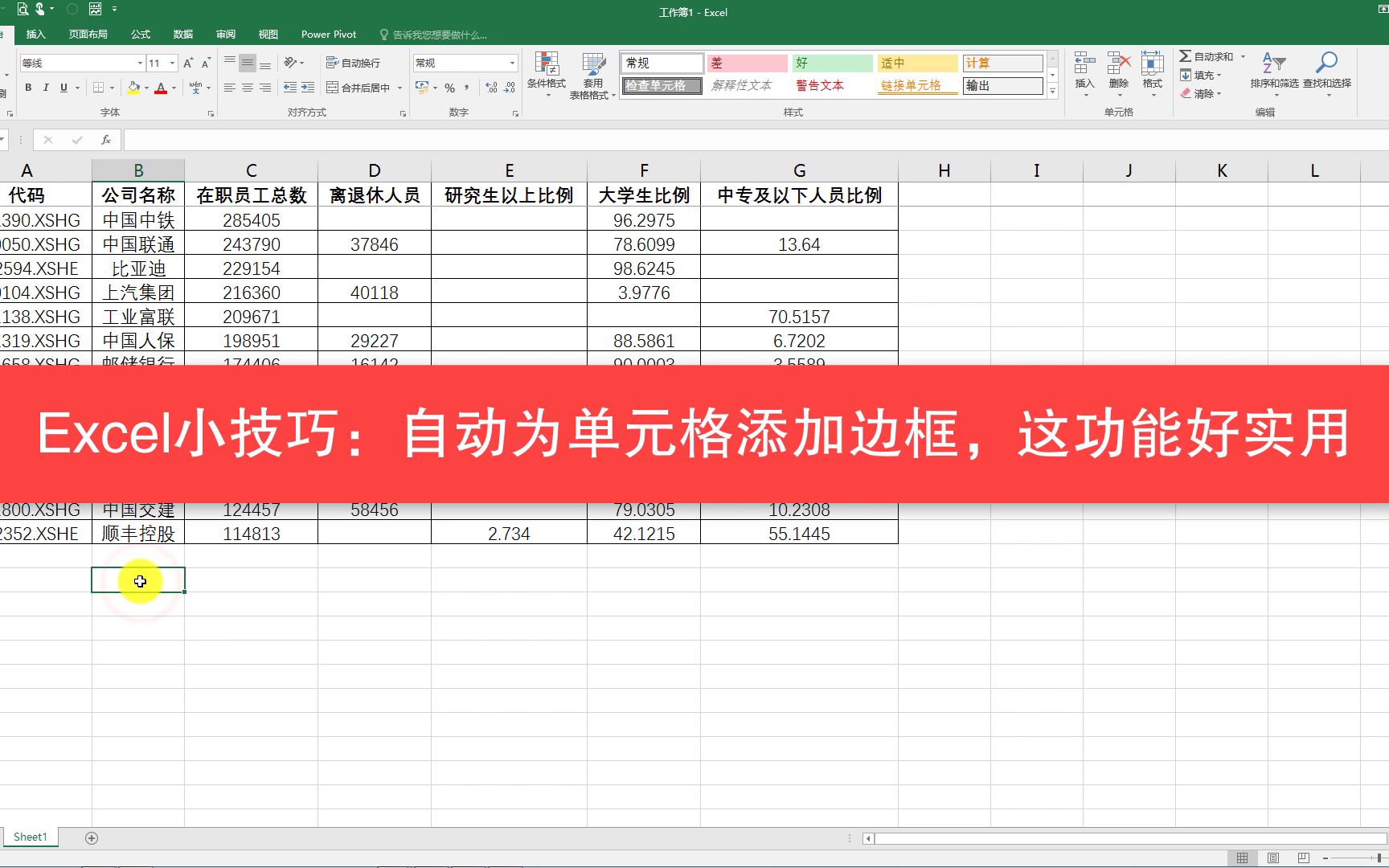Apply cell borders icon
1389x868 pixels.
[98, 88]
